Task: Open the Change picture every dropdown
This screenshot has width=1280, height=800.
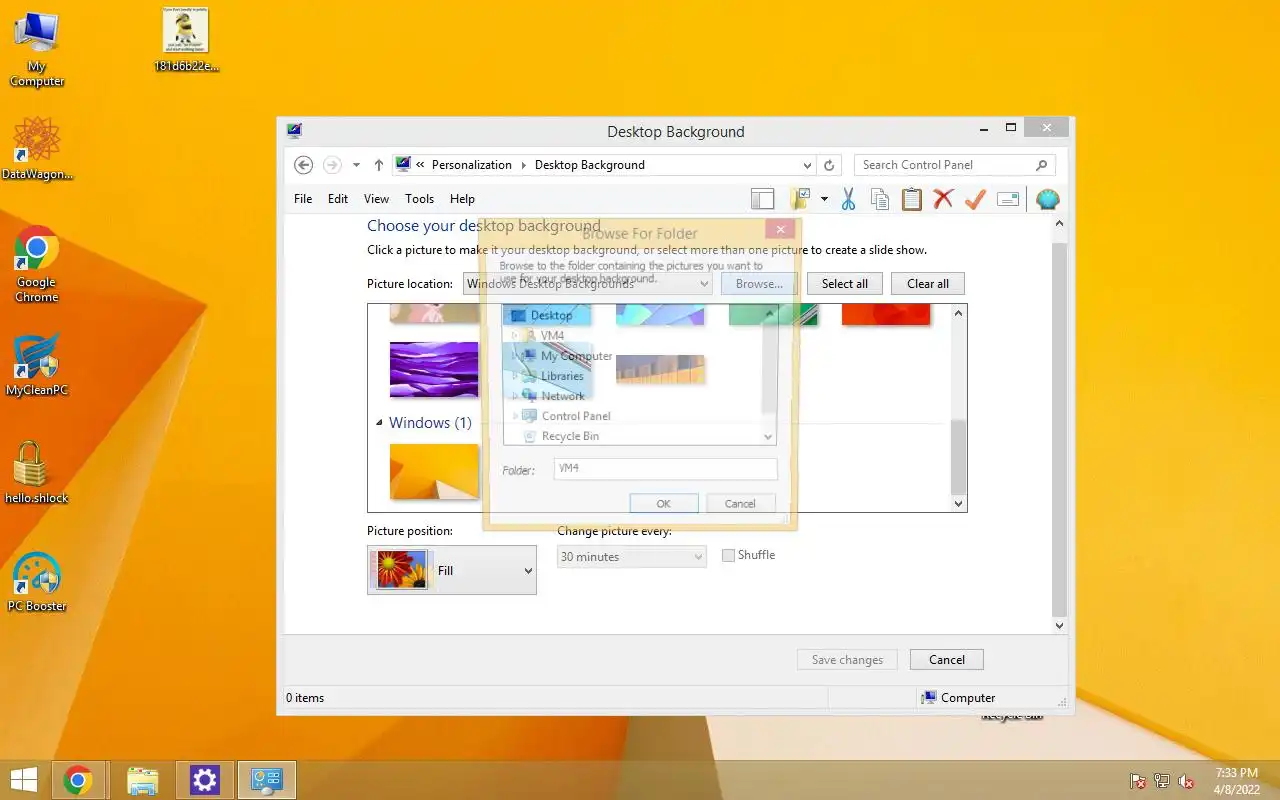Action: pyautogui.click(x=632, y=557)
